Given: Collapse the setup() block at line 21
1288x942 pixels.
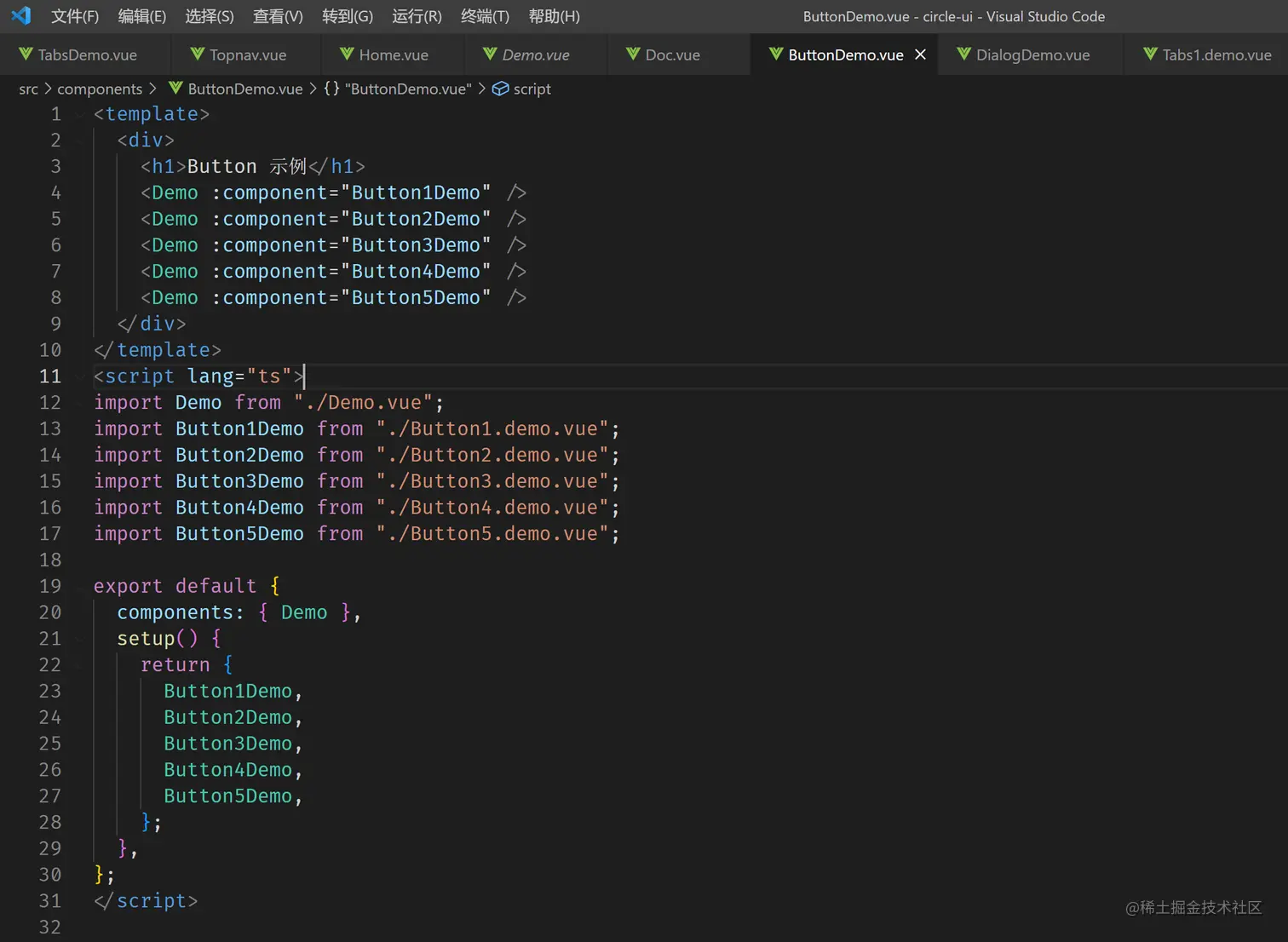Looking at the screenshot, I should (x=80, y=638).
